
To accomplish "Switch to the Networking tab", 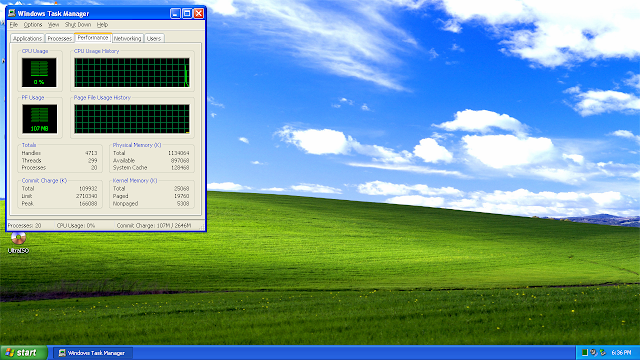I will [x=127, y=38].
